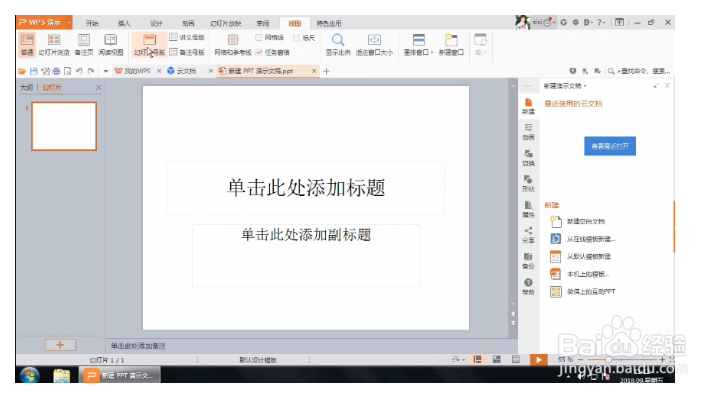Open the 插入 (Insert) ribbon tab

124,23
